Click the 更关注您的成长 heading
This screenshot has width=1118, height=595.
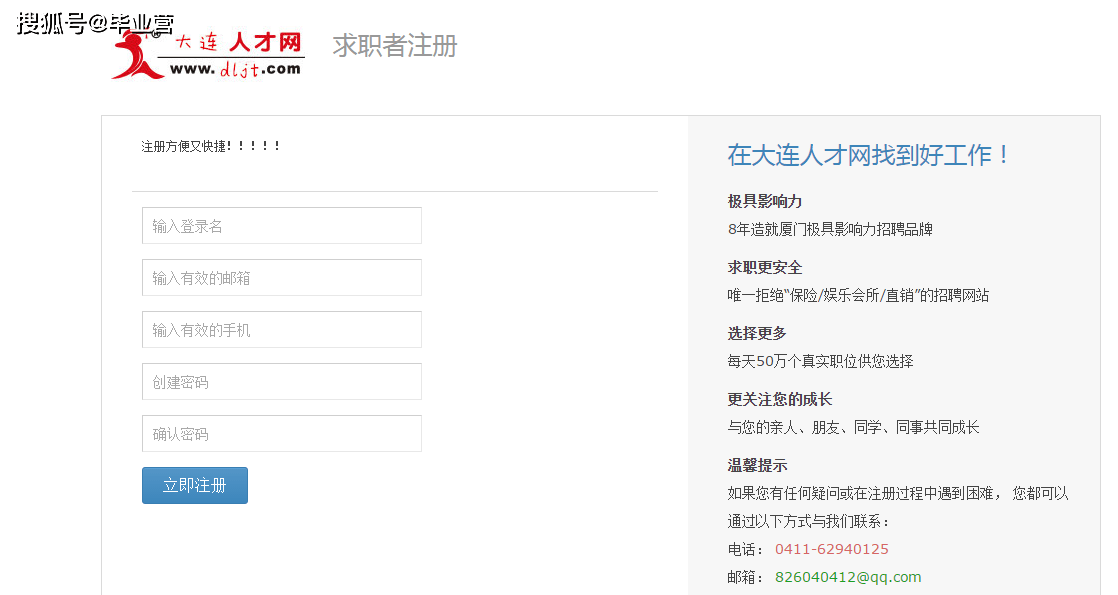tap(781, 398)
